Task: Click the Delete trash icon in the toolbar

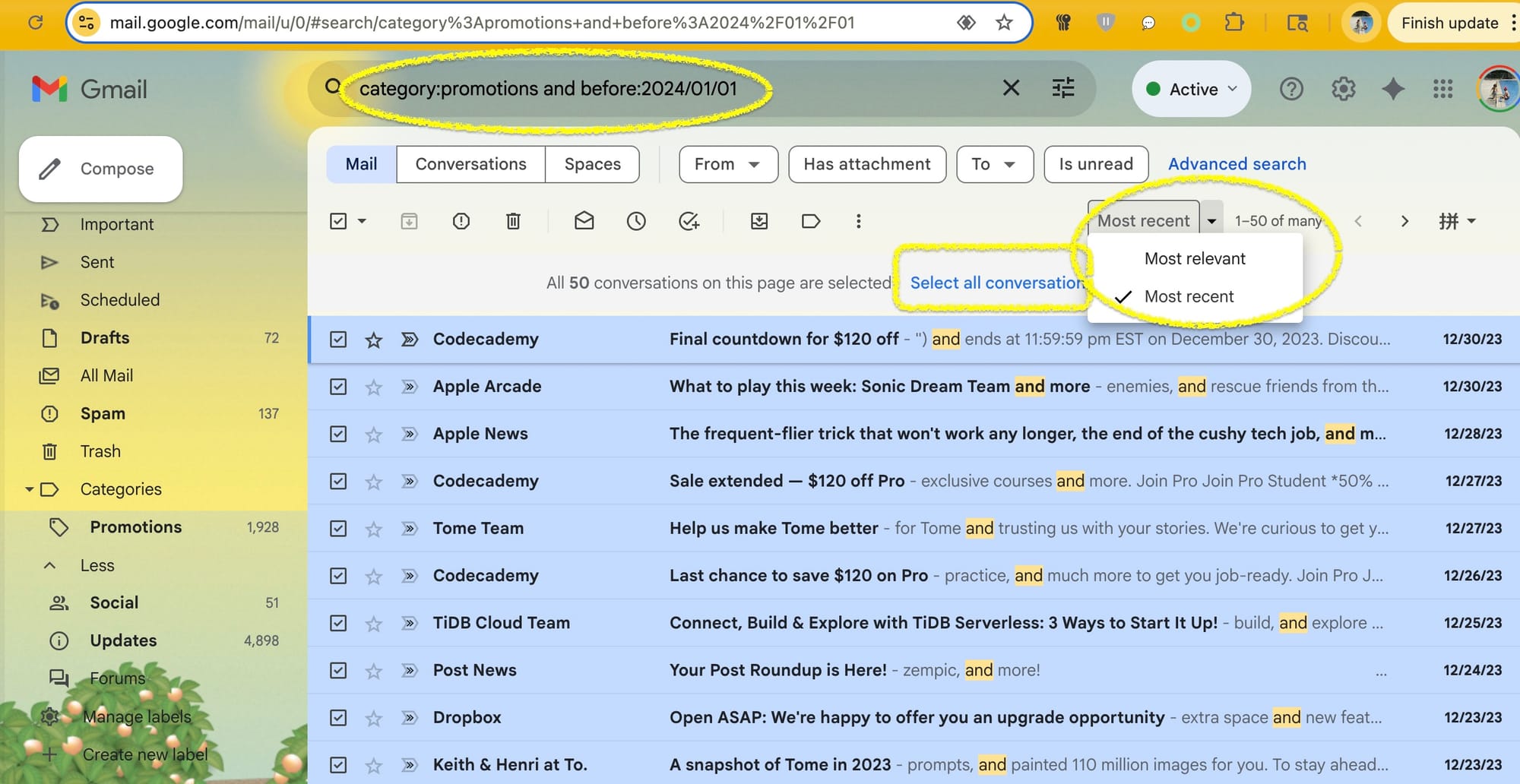Action: pos(513,221)
